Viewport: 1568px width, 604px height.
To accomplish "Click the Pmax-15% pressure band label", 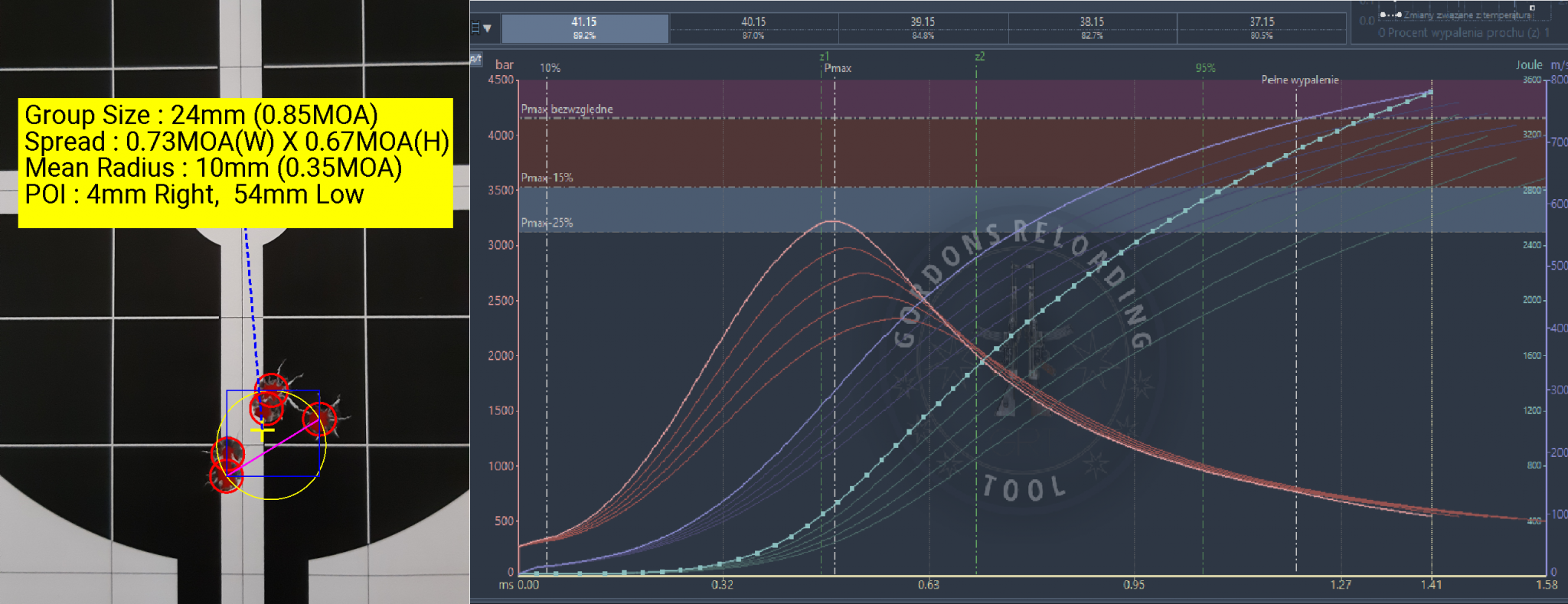I will (x=547, y=178).
